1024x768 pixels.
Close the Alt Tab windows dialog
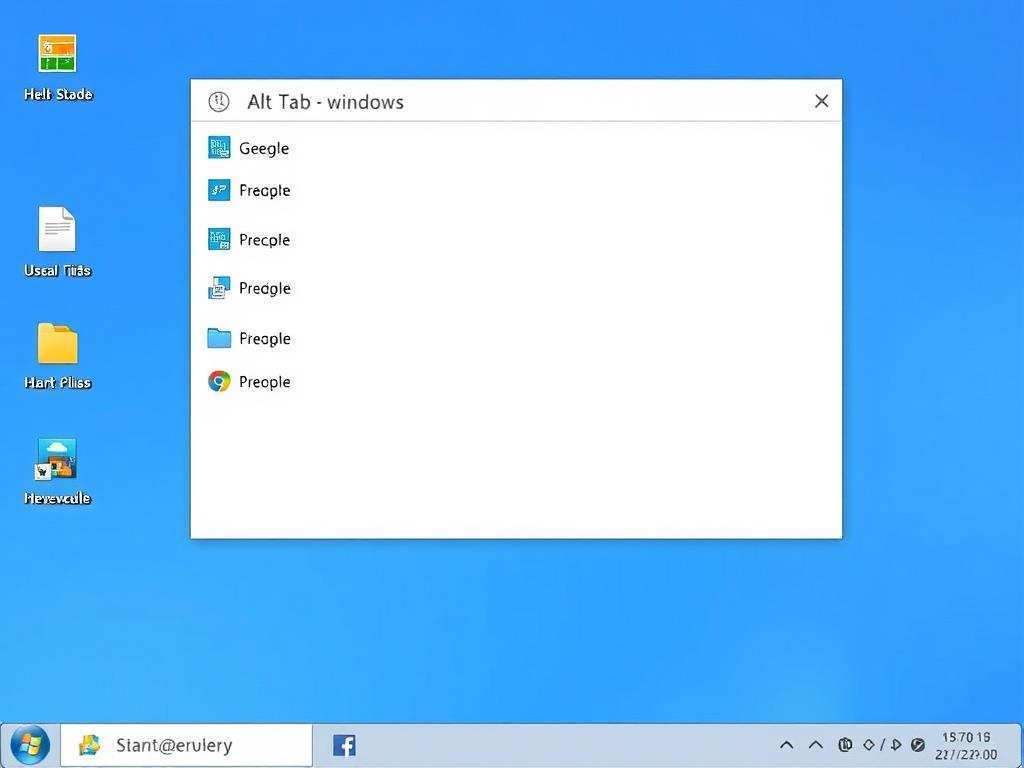tap(822, 101)
